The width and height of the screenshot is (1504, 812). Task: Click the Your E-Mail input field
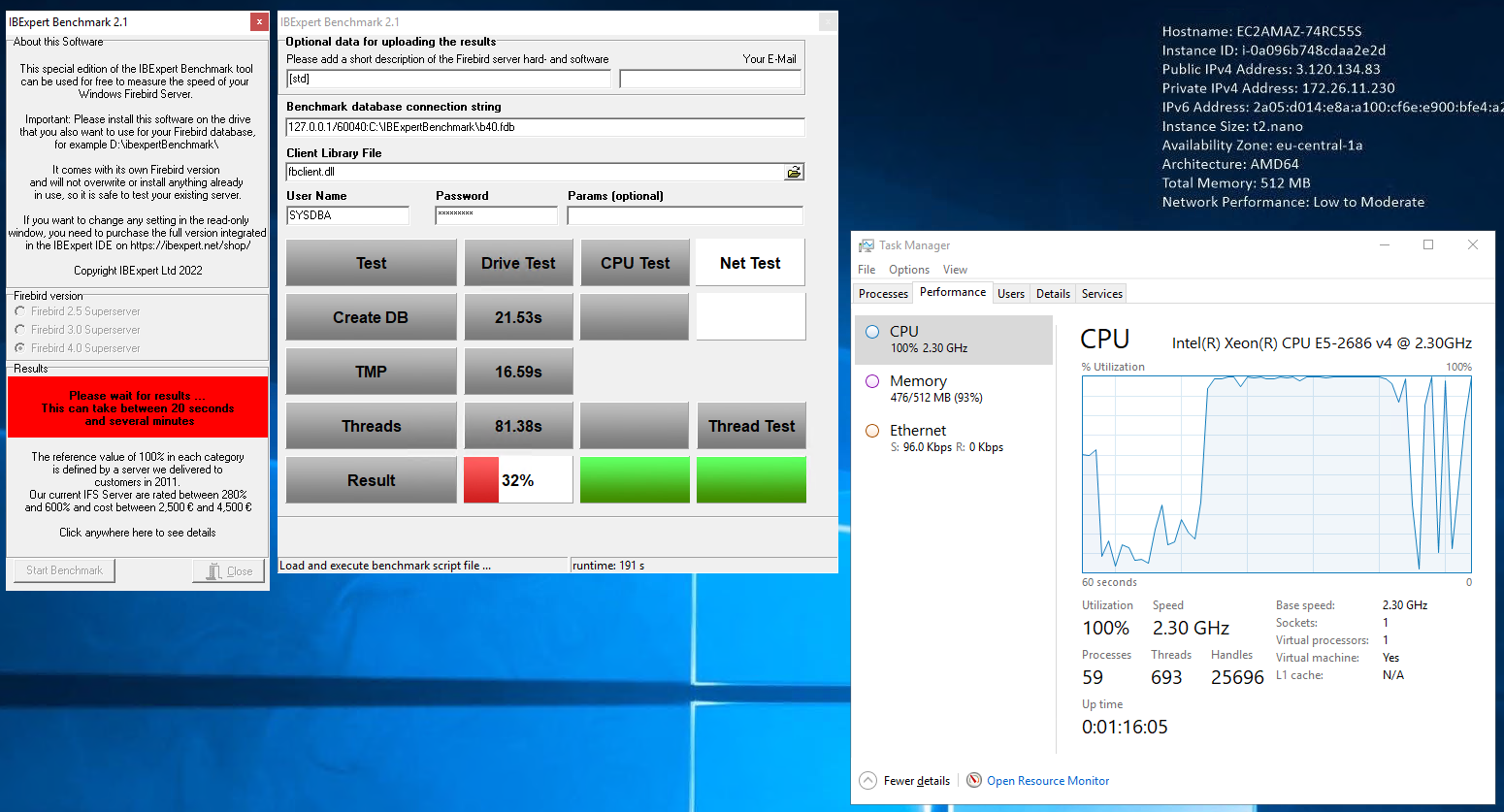tap(710, 79)
